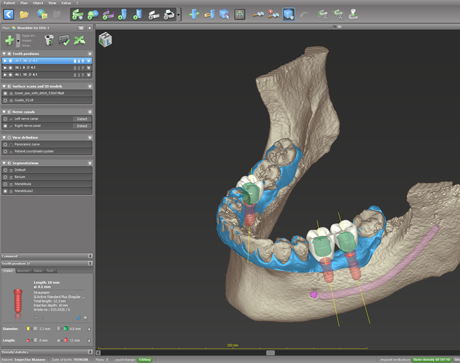The image size is (460, 363).
Task: Click the view orientation cube in 3D view
Action: [105, 39]
